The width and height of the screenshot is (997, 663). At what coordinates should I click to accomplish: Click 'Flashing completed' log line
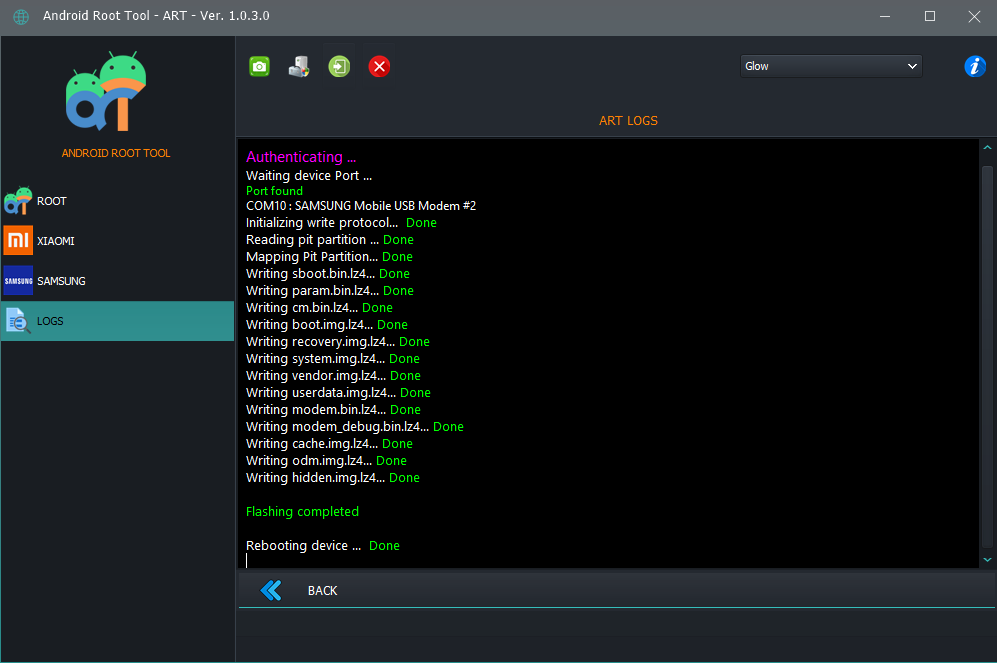302,512
